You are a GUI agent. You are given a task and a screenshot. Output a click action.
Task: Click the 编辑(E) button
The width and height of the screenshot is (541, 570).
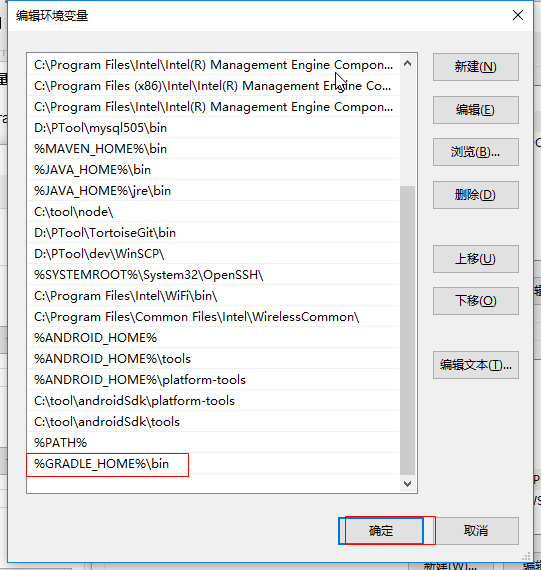click(x=476, y=110)
